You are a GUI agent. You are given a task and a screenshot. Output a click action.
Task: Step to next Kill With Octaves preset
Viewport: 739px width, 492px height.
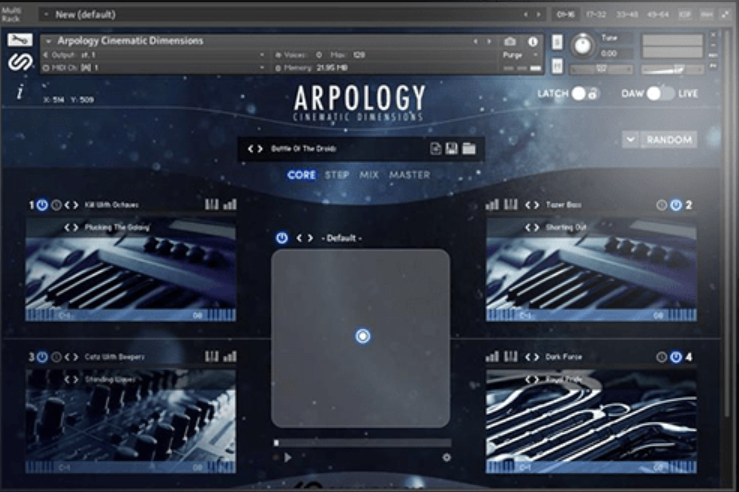point(75,205)
